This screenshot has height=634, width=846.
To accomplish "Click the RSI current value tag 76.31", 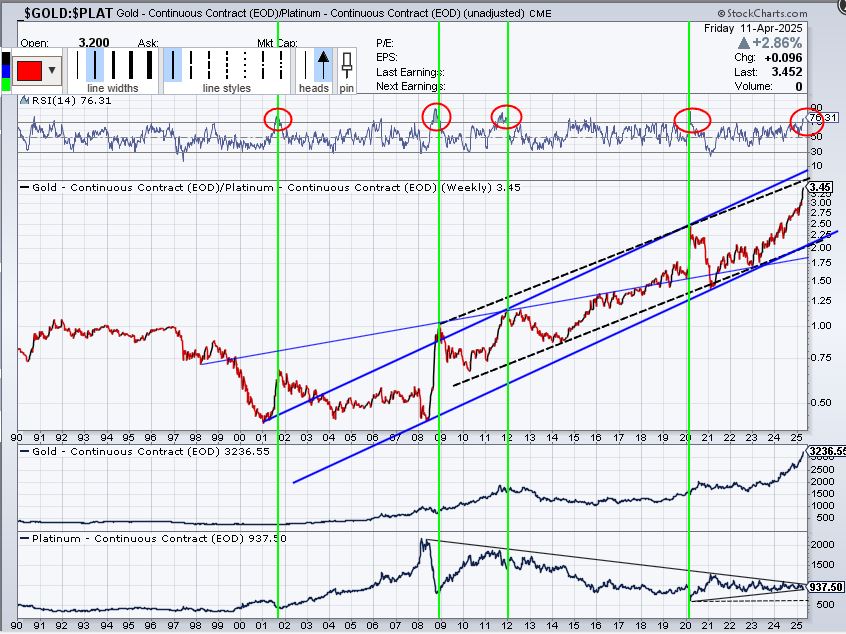I will point(823,118).
